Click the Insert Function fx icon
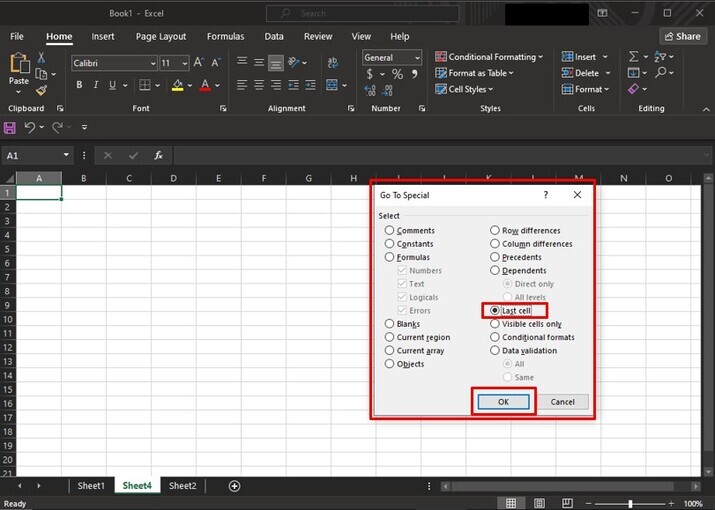 coord(158,156)
